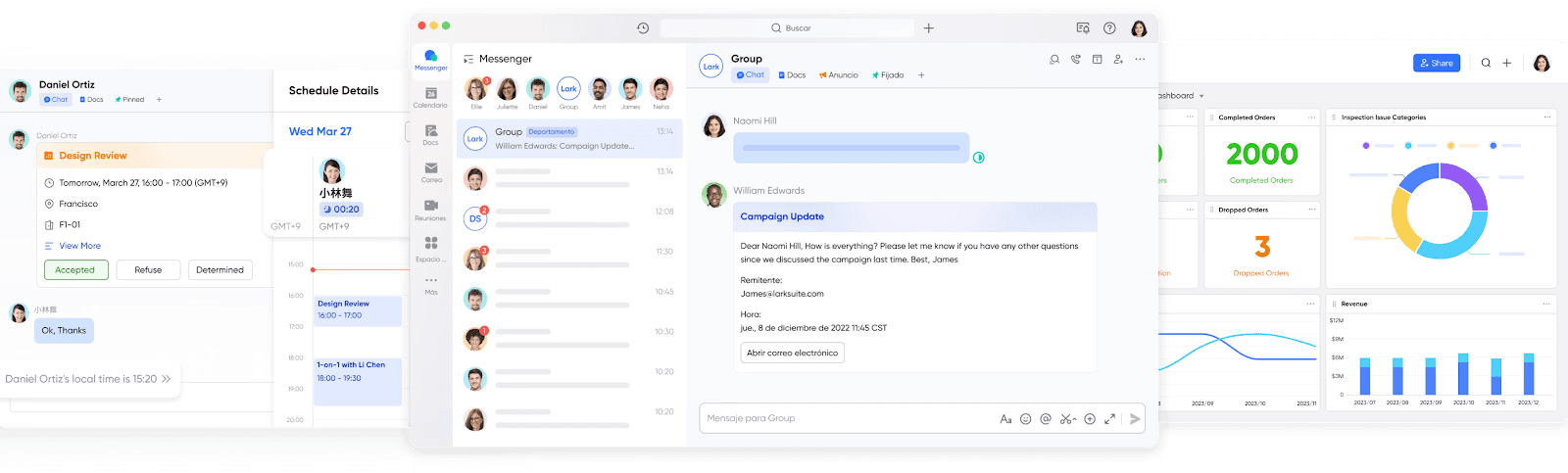Click the Determined button
The width and height of the screenshot is (1568, 473).
click(220, 270)
